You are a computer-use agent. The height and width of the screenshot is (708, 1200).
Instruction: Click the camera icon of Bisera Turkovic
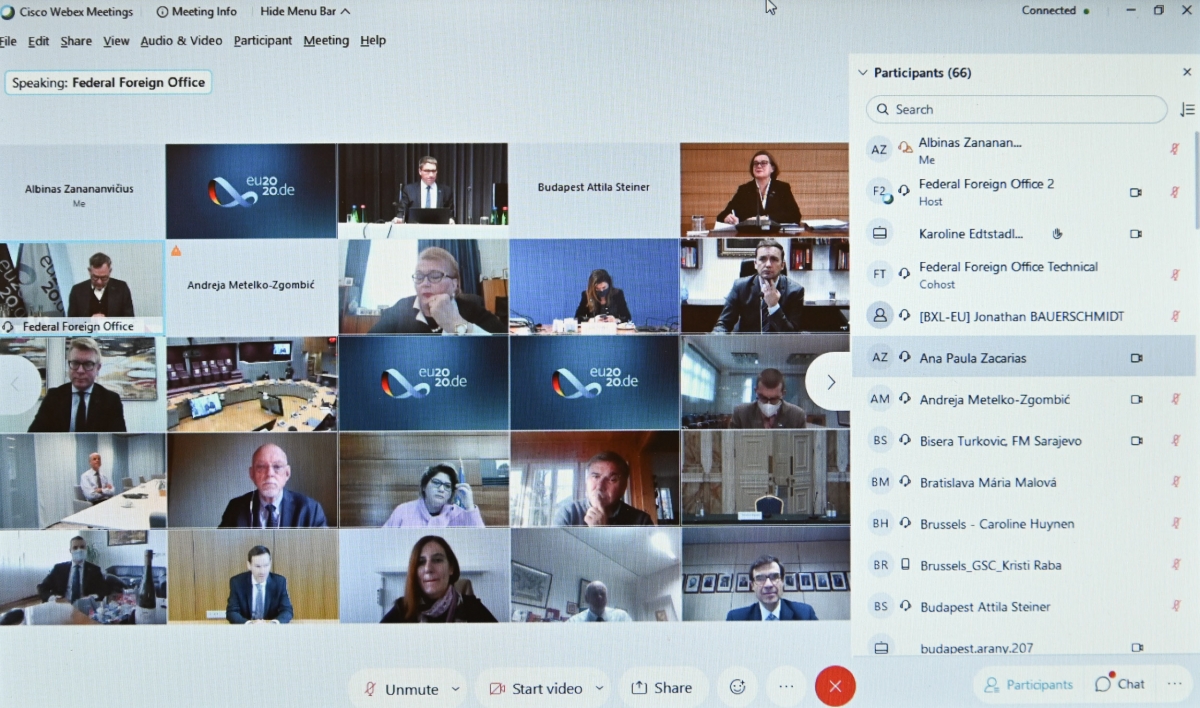1135,440
